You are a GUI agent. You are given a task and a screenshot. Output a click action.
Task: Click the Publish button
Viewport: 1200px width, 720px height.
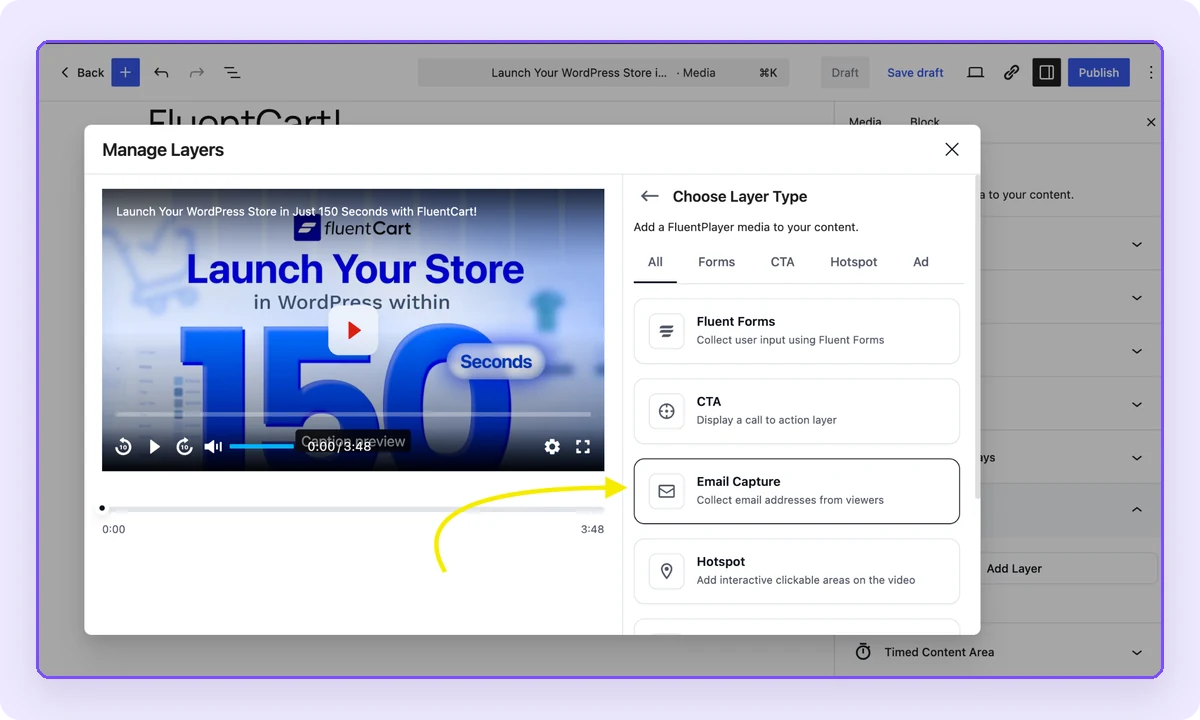pyautogui.click(x=1099, y=73)
